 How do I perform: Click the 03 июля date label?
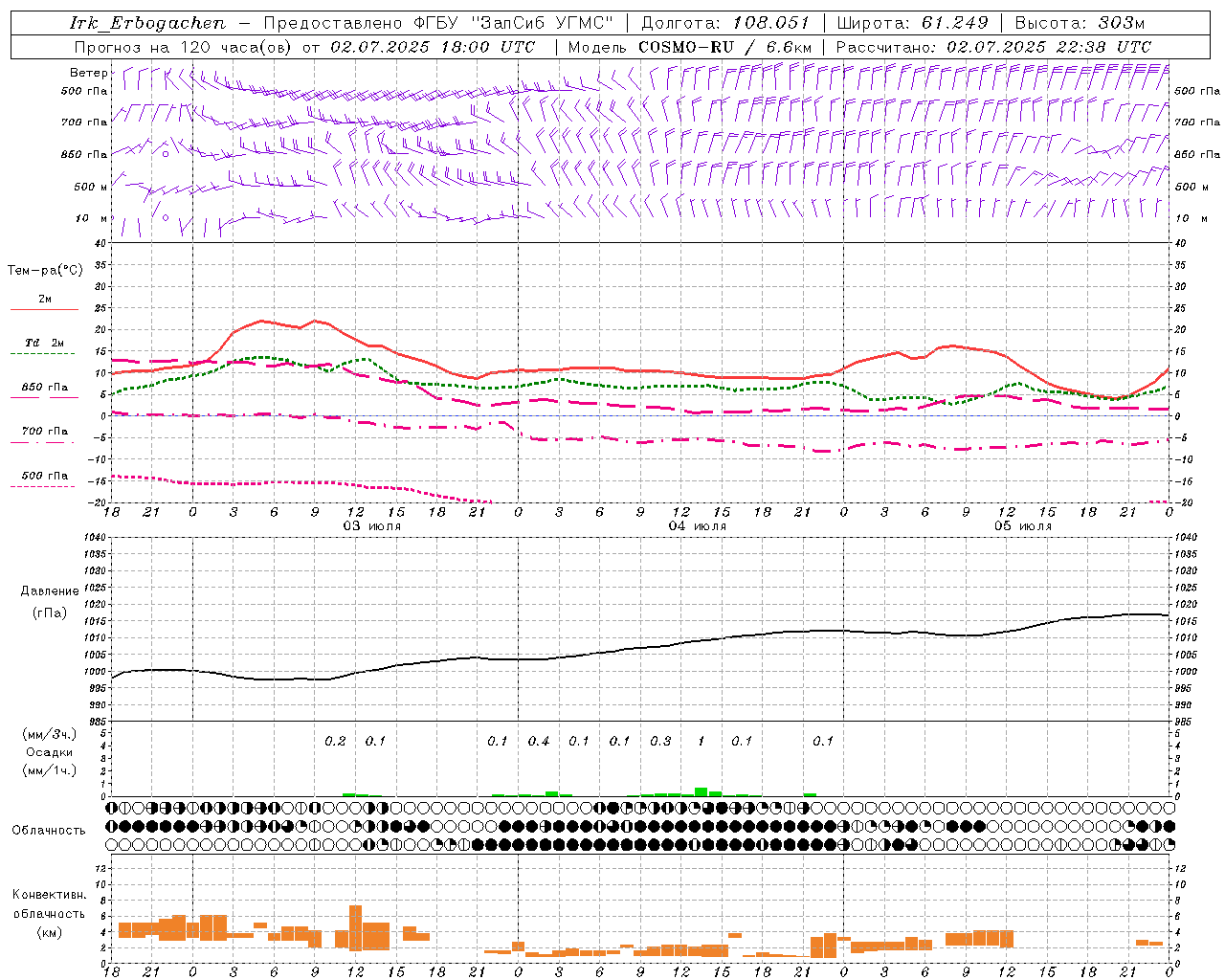[x=371, y=526]
